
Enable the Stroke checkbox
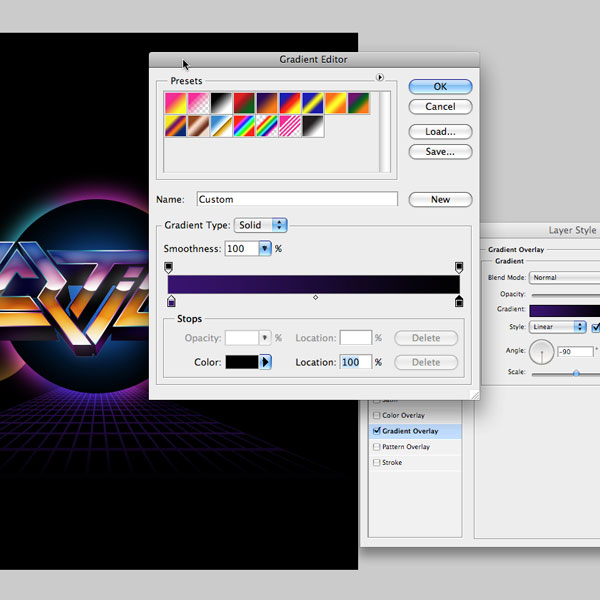click(376, 463)
